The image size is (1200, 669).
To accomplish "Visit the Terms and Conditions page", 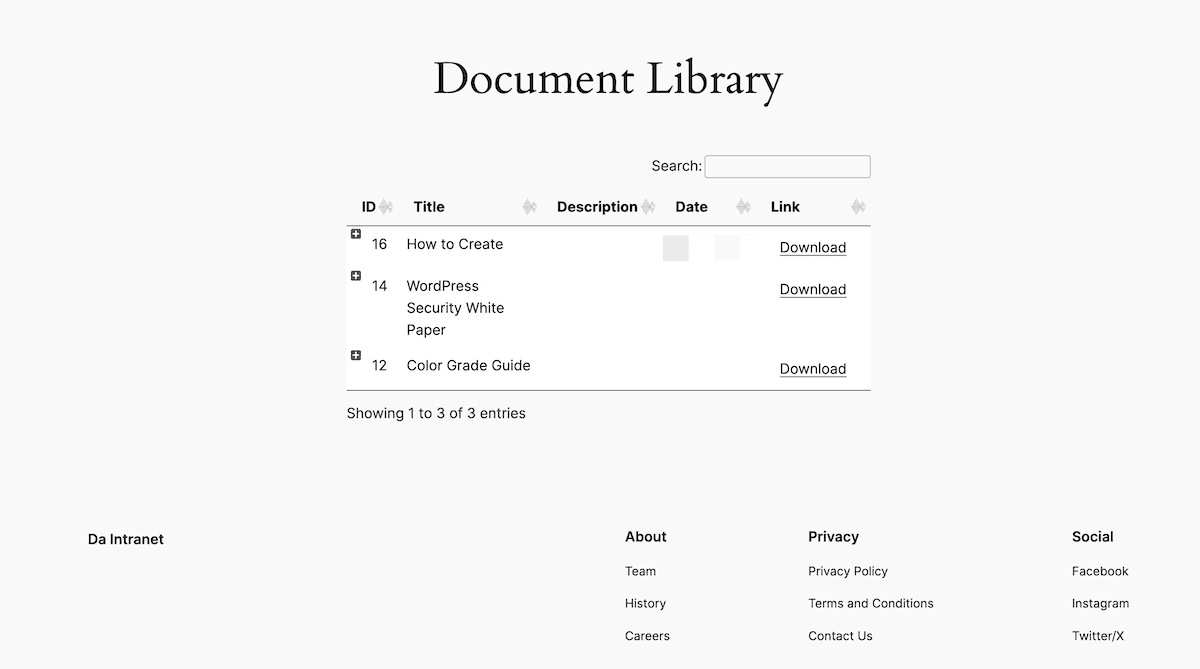I will [x=870, y=603].
